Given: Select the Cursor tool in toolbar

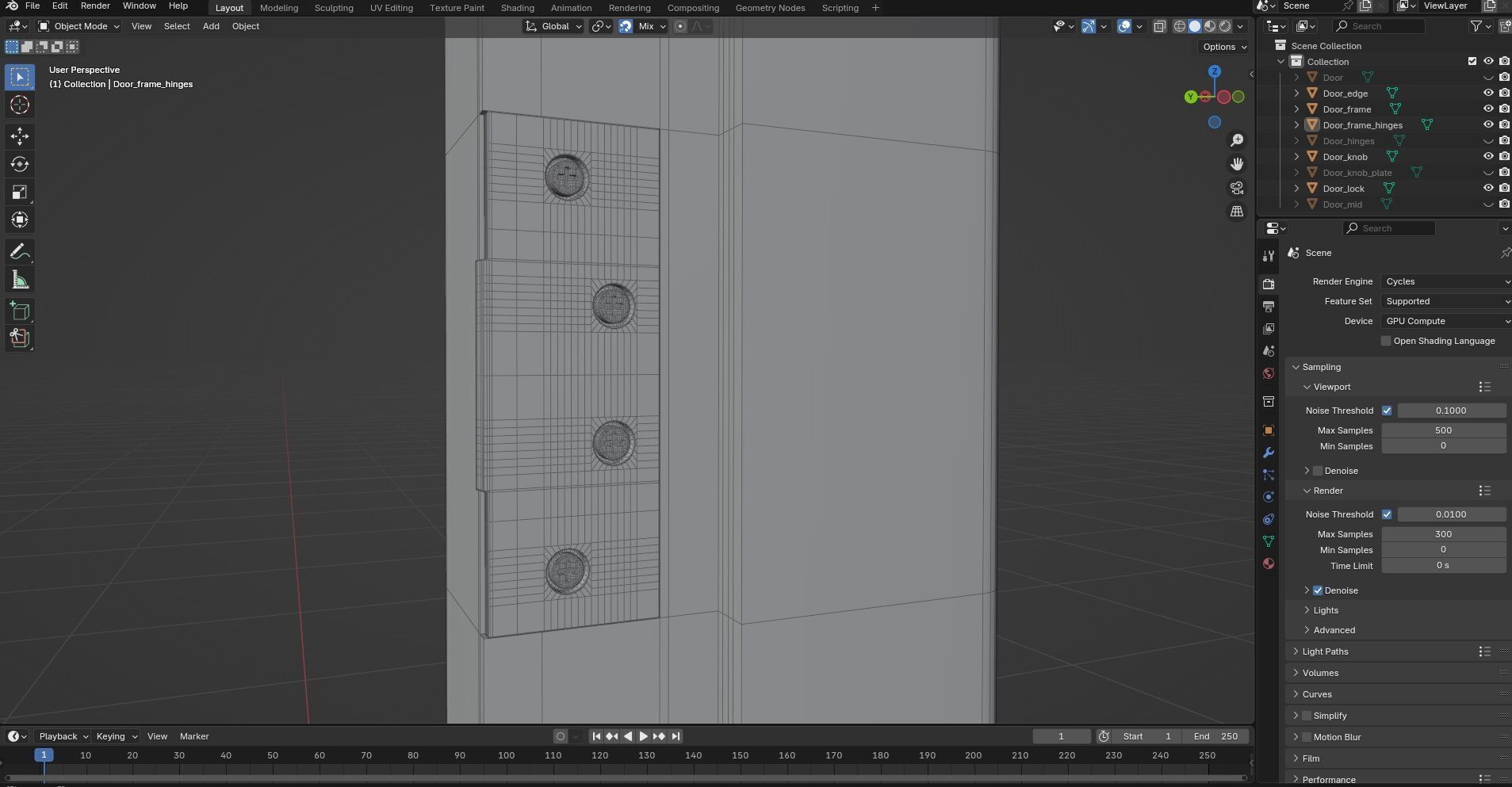Looking at the screenshot, I should 20,105.
